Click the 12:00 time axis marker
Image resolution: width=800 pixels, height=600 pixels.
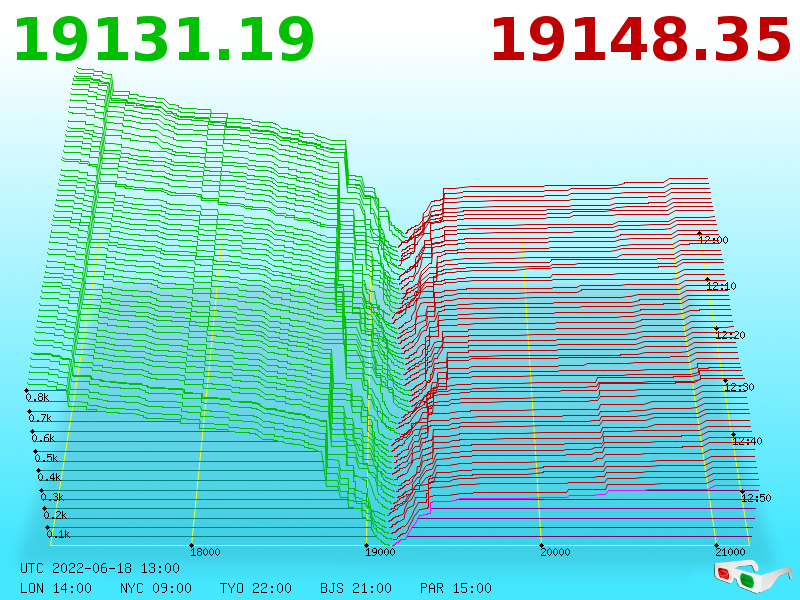tap(713, 240)
